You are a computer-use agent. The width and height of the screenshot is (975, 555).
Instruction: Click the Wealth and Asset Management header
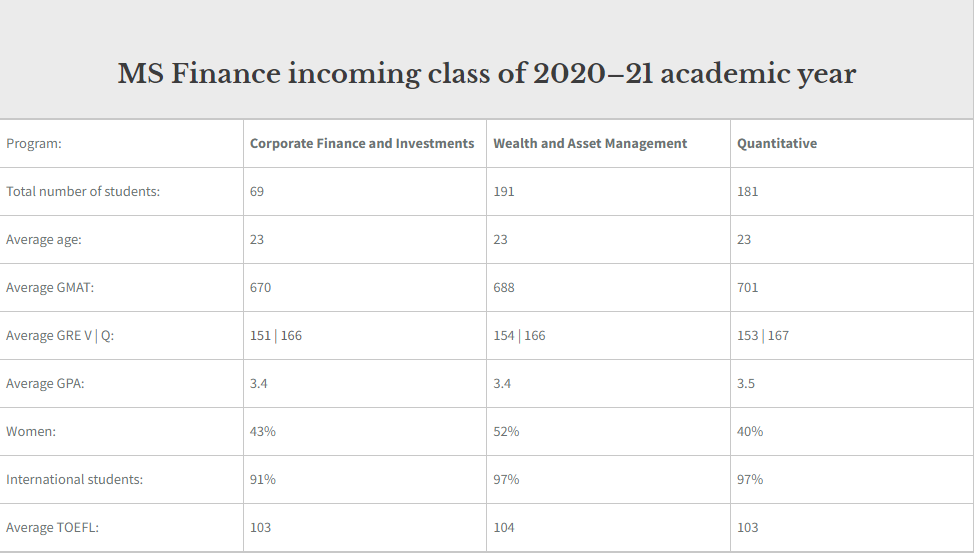[590, 144]
